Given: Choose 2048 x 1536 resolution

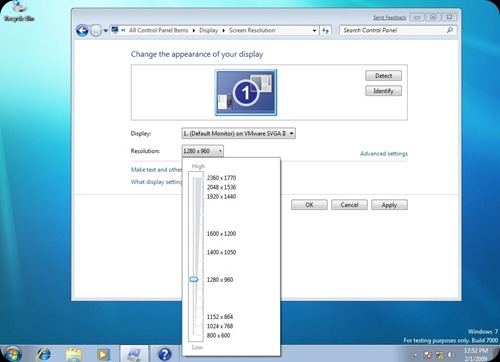Looking at the screenshot, I should [221, 187].
